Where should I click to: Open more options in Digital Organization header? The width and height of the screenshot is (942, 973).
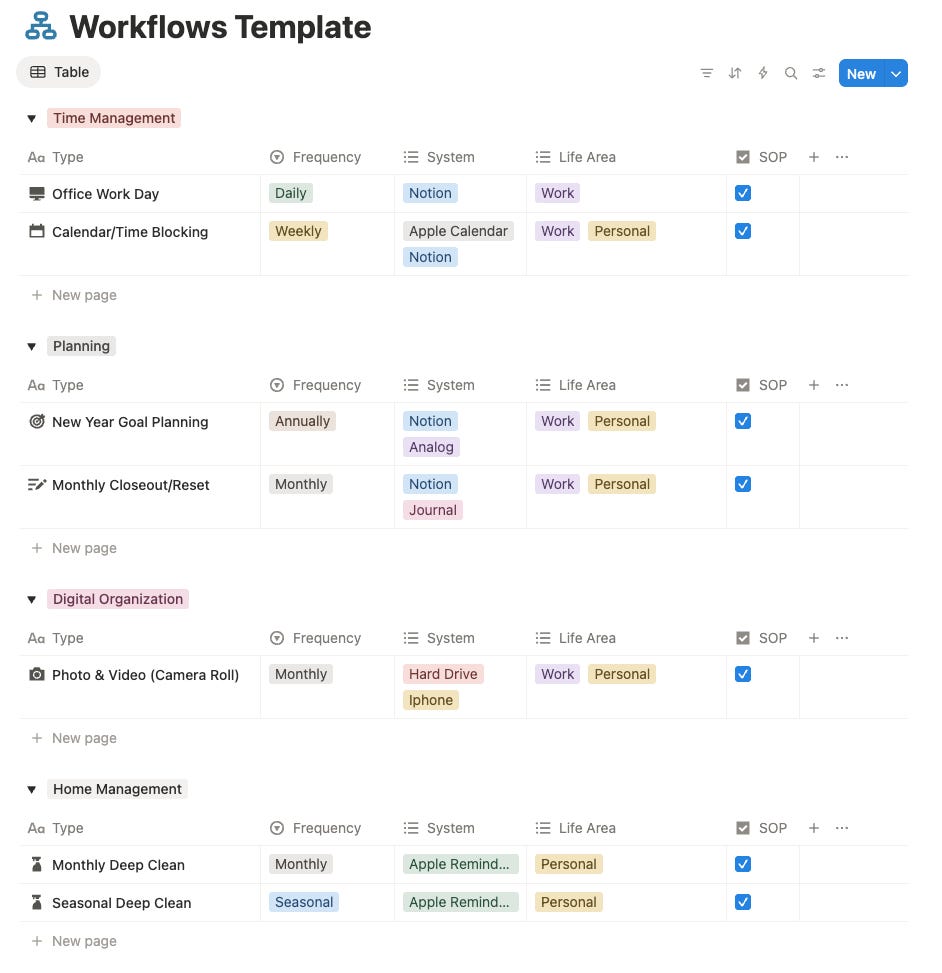[841, 638]
